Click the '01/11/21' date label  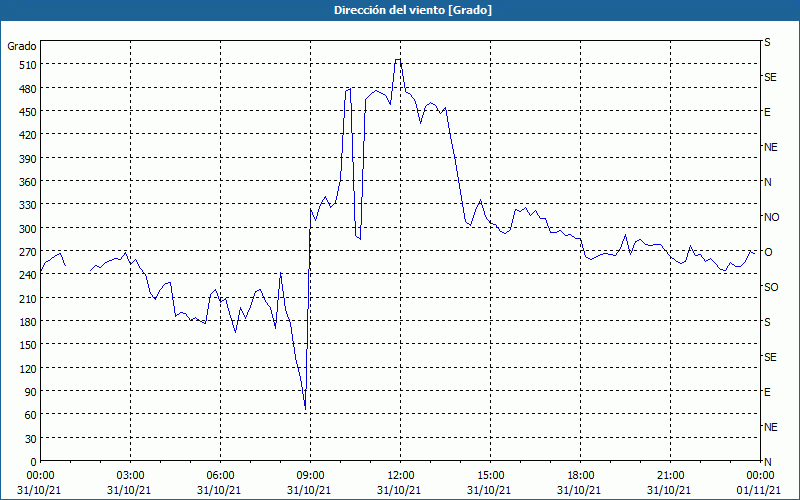[759, 490]
